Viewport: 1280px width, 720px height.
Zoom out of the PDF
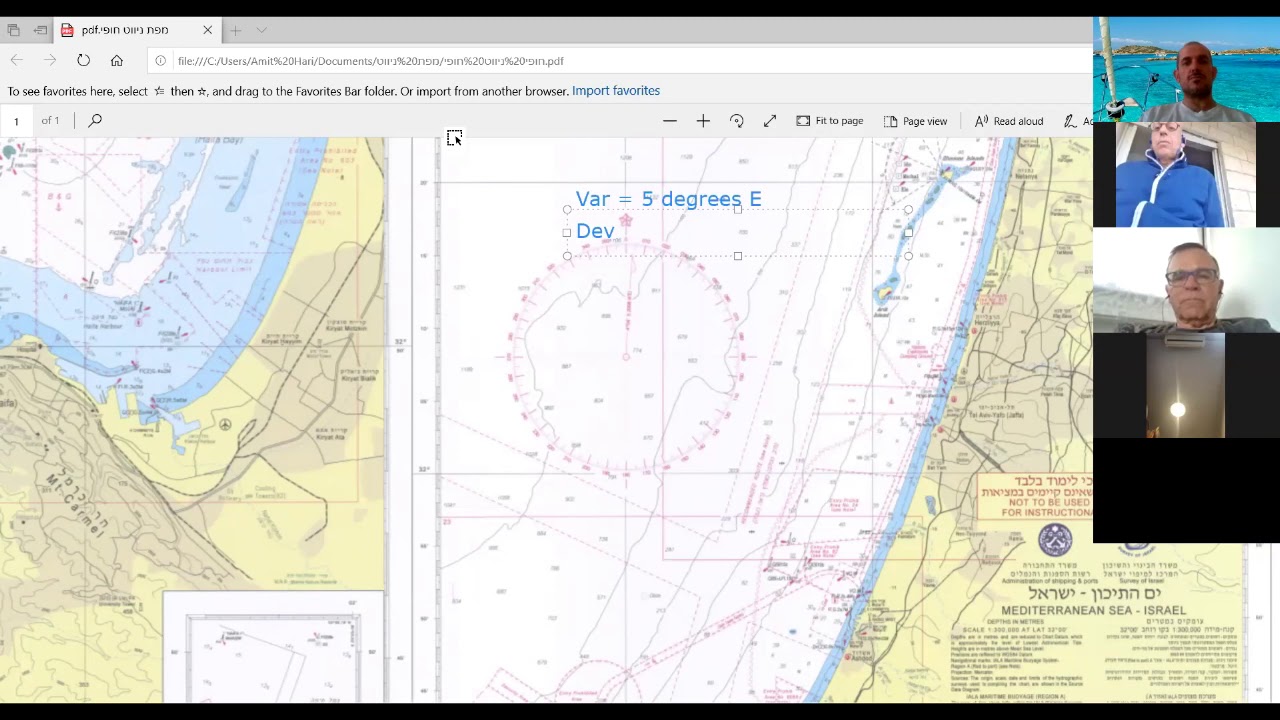670,121
